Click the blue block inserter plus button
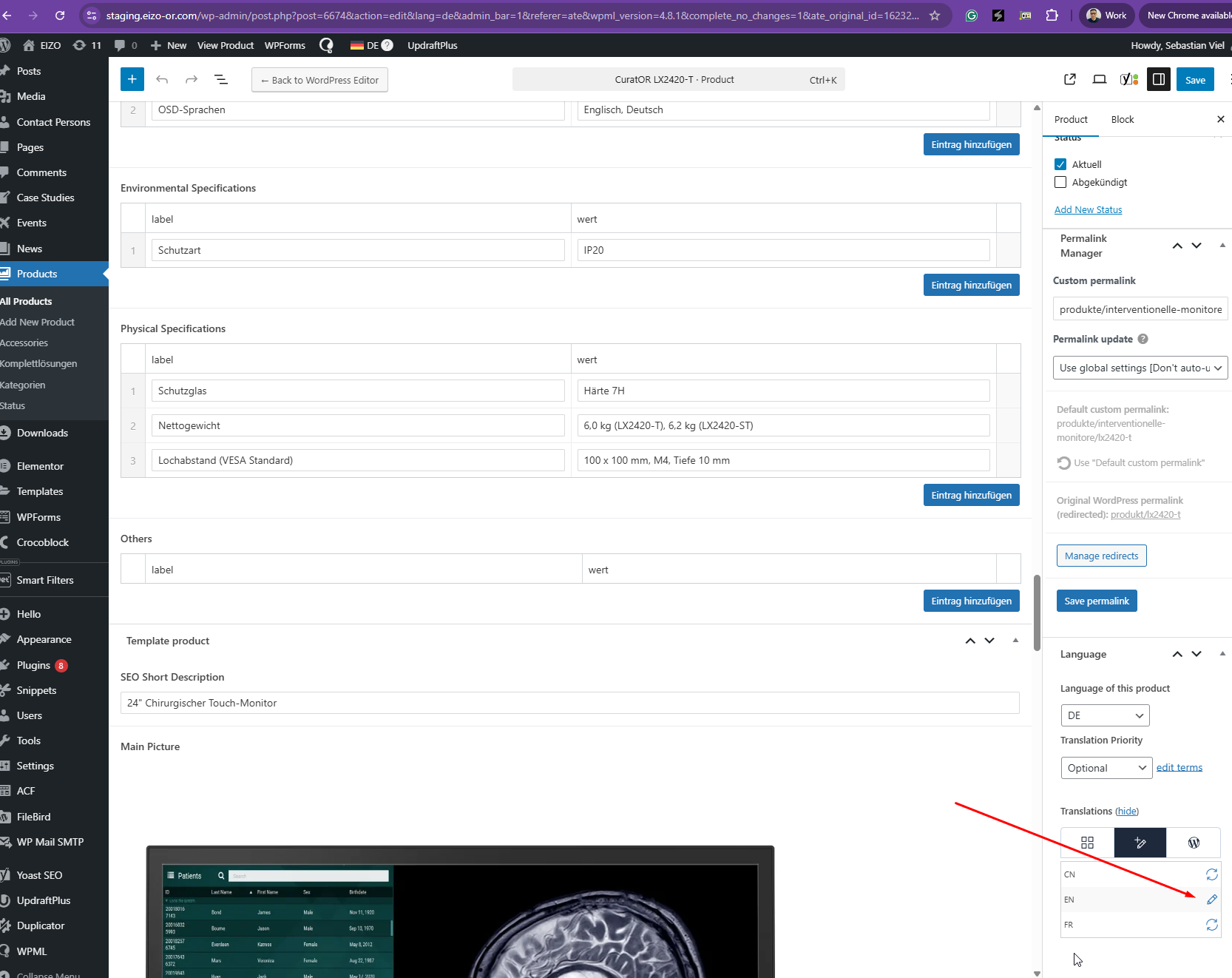Screen dimensions: 1232x978 point(132,79)
